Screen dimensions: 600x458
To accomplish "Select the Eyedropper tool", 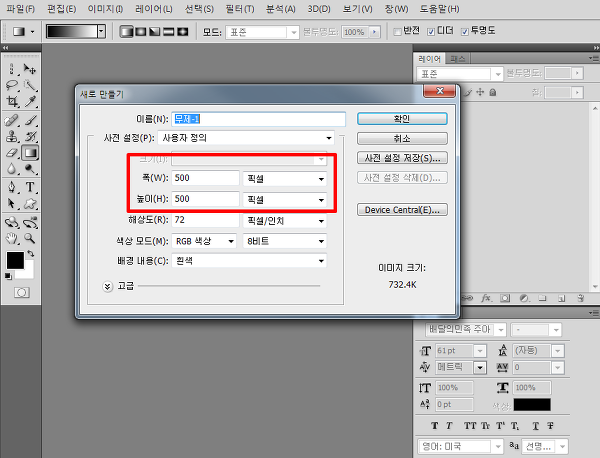I will (30, 101).
